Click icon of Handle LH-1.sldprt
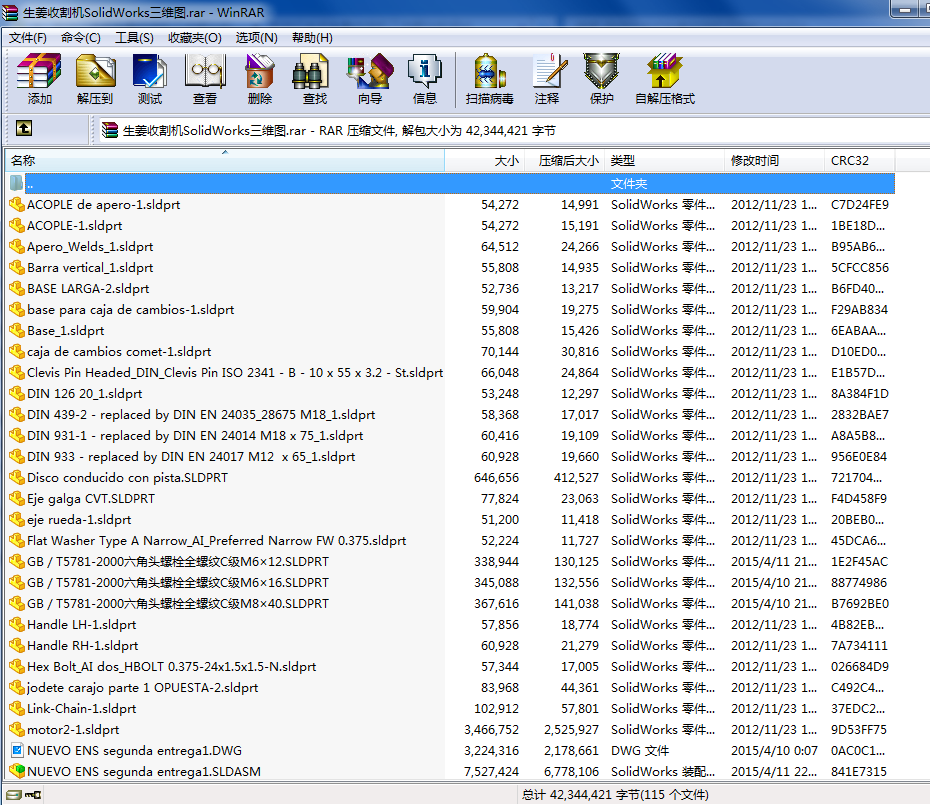The width and height of the screenshot is (930, 805). point(17,625)
